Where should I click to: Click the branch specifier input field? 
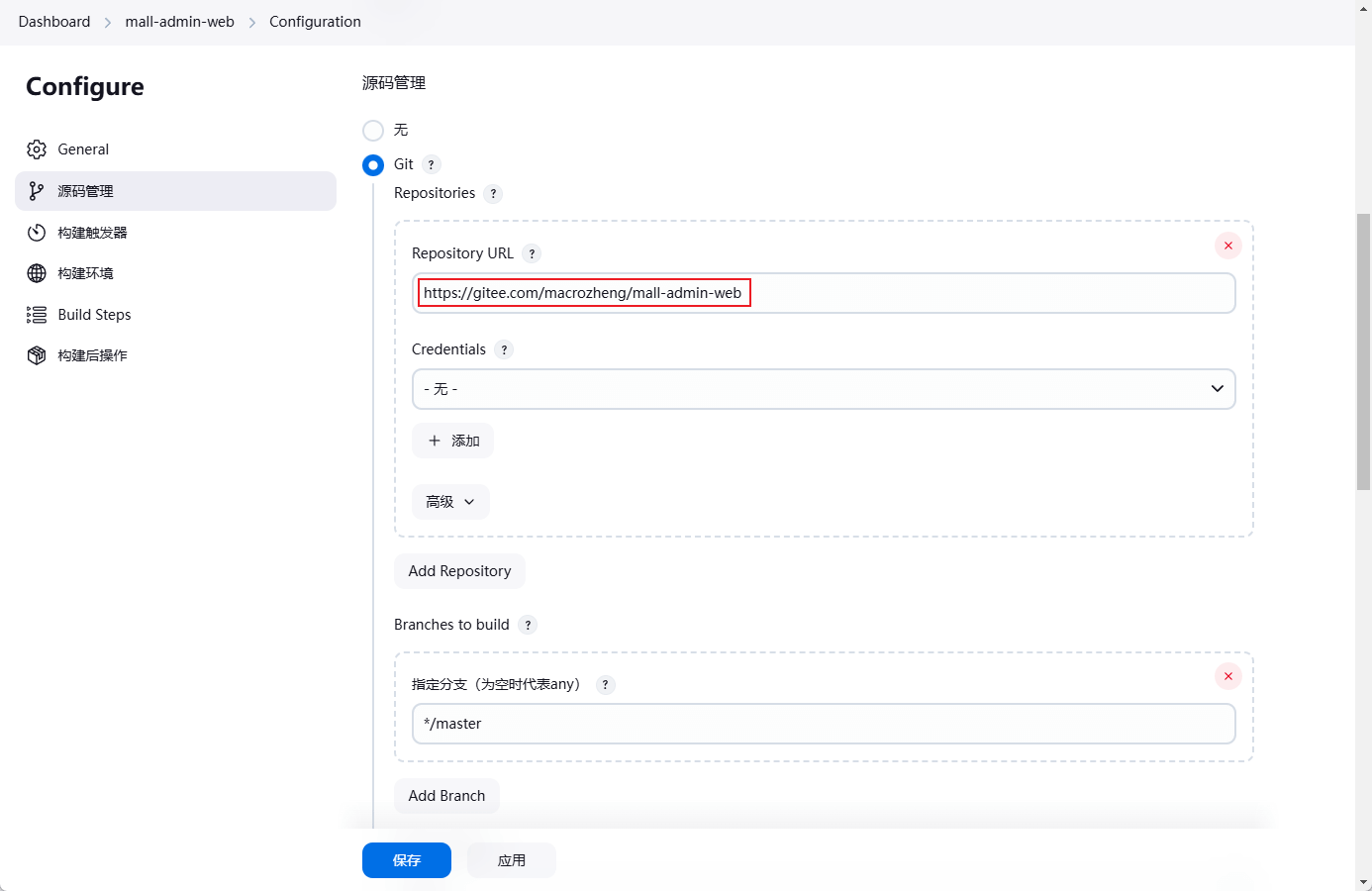(x=823, y=724)
